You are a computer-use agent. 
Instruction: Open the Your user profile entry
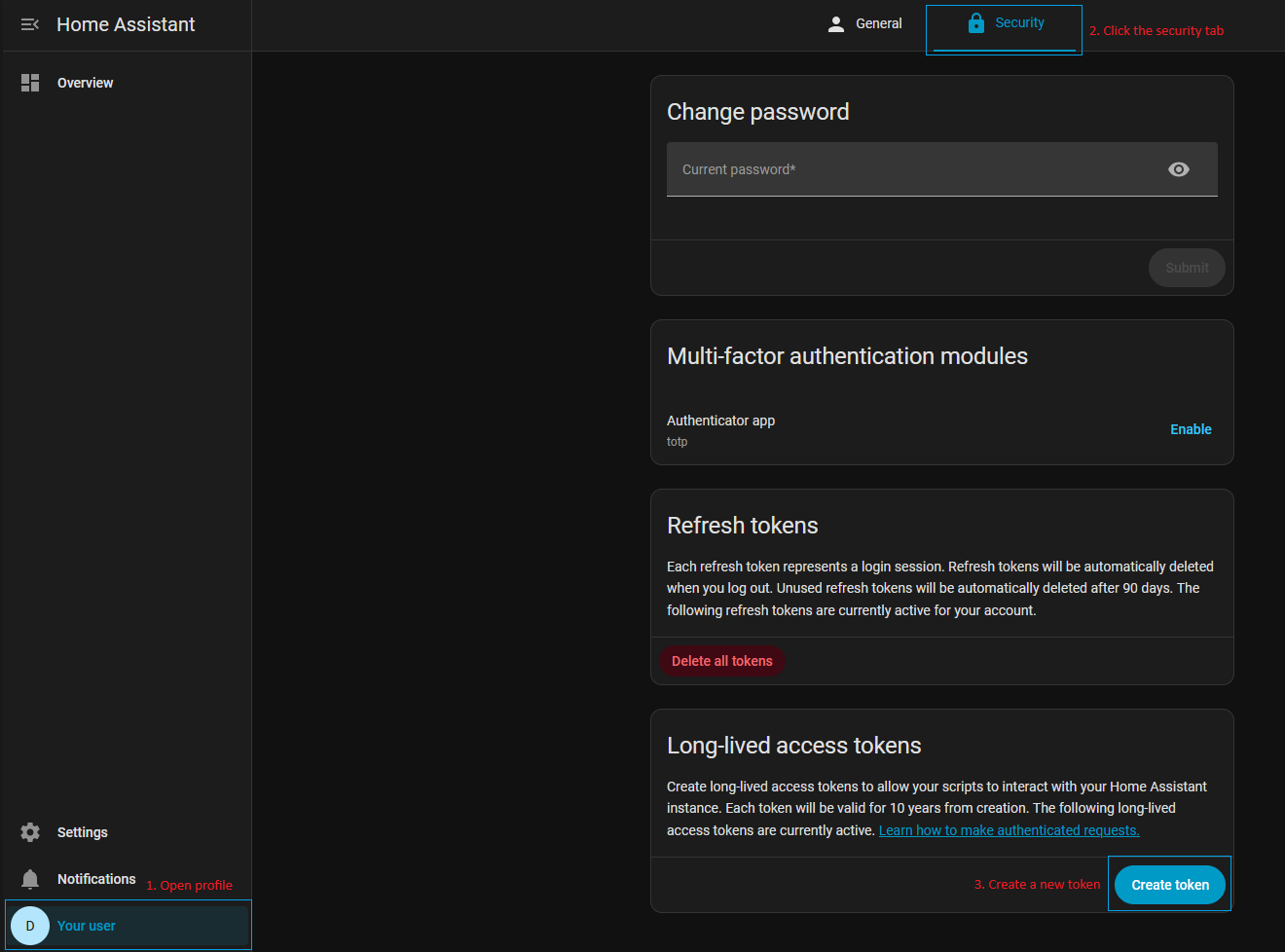pyautogui.click(x=128, y=926)
